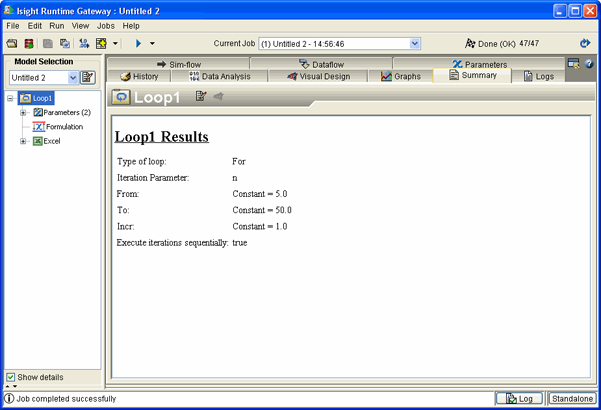This screenshot has height=410, width=601.
Task: Toggle the Show details checkbox
Action: [x=11, y=377]
